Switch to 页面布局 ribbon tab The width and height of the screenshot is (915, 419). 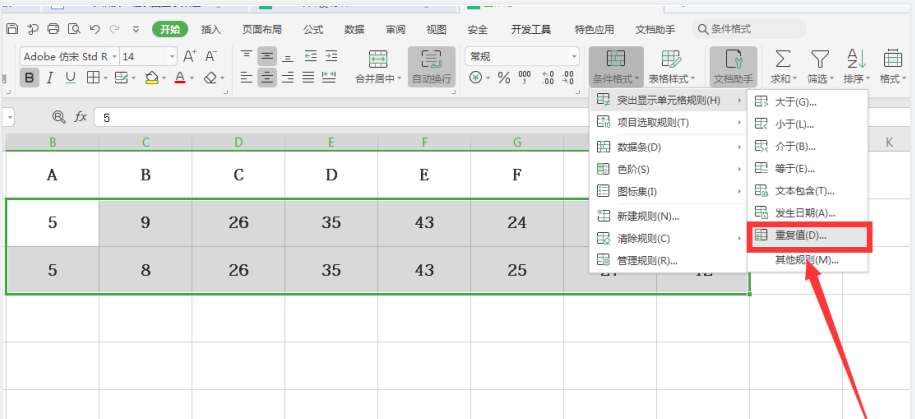click(262, 30)
